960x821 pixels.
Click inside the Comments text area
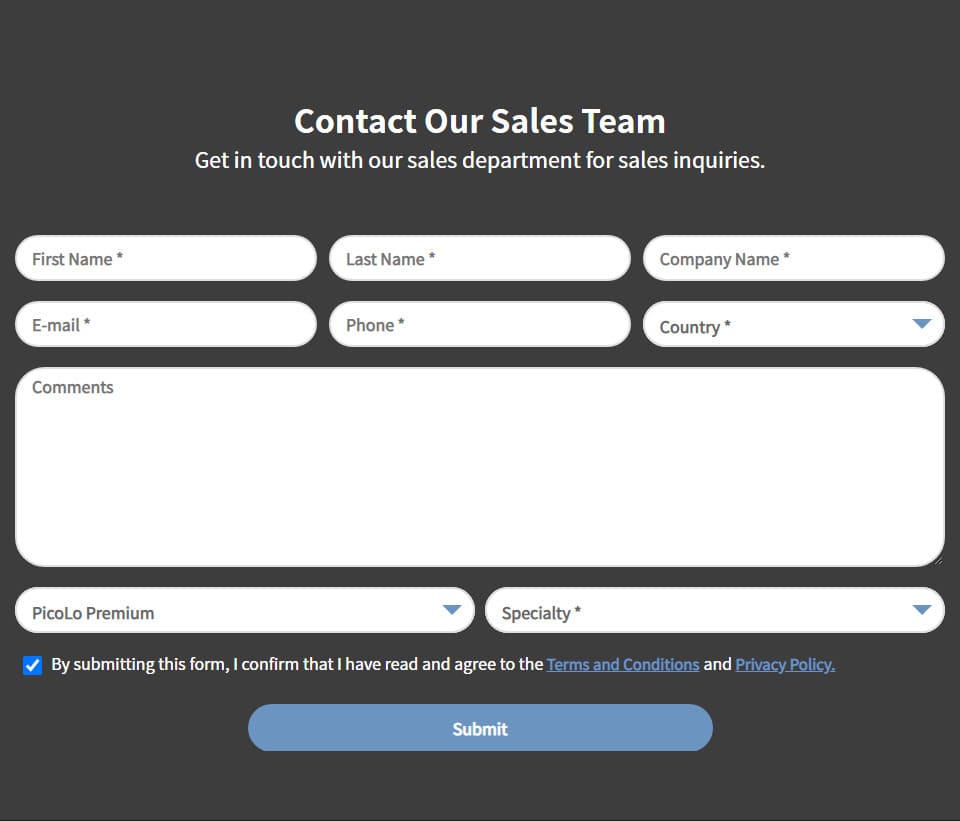click(x=480, y=468)
